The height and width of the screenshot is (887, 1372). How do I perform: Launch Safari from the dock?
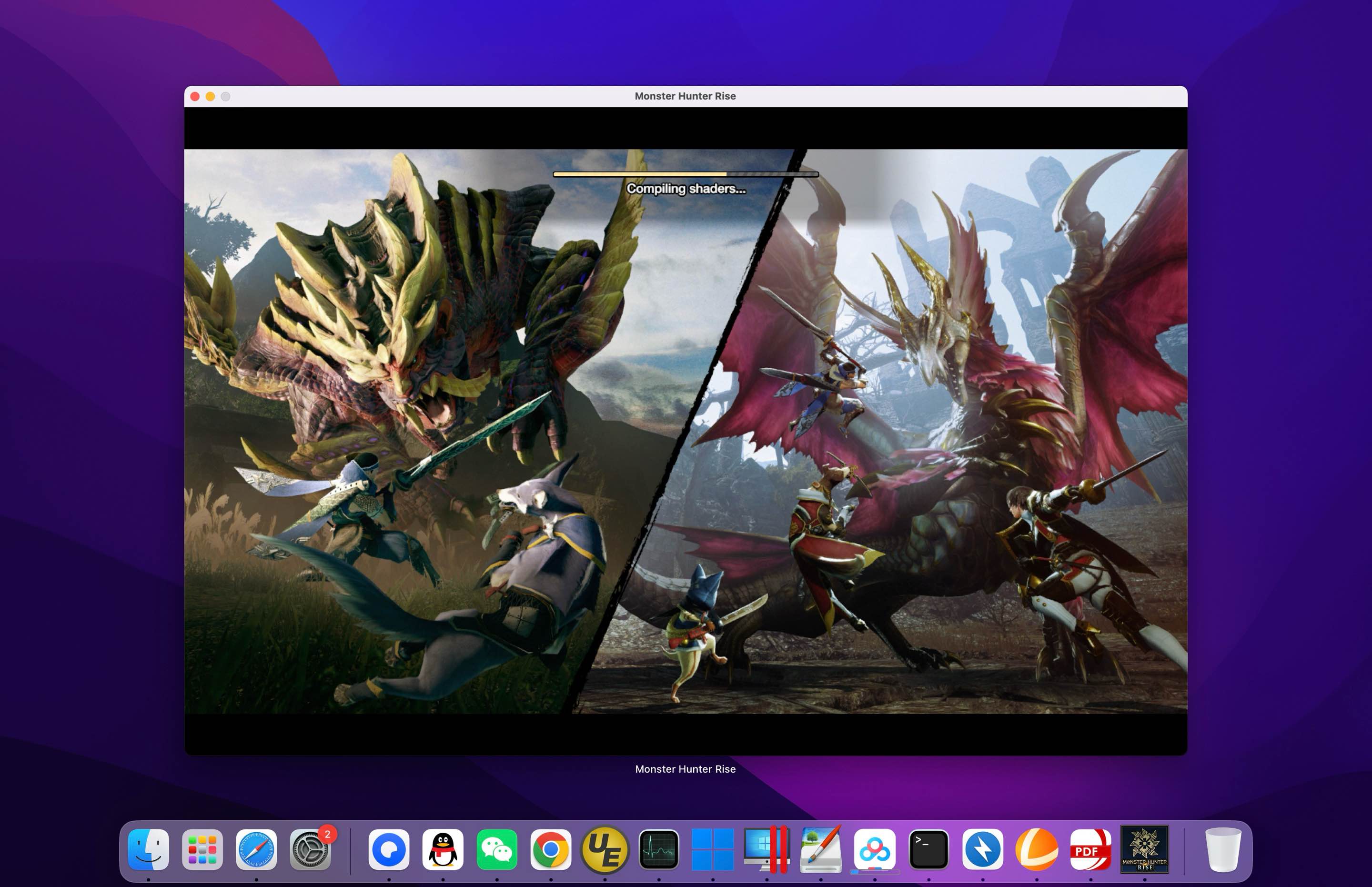[x=256, y=849]
